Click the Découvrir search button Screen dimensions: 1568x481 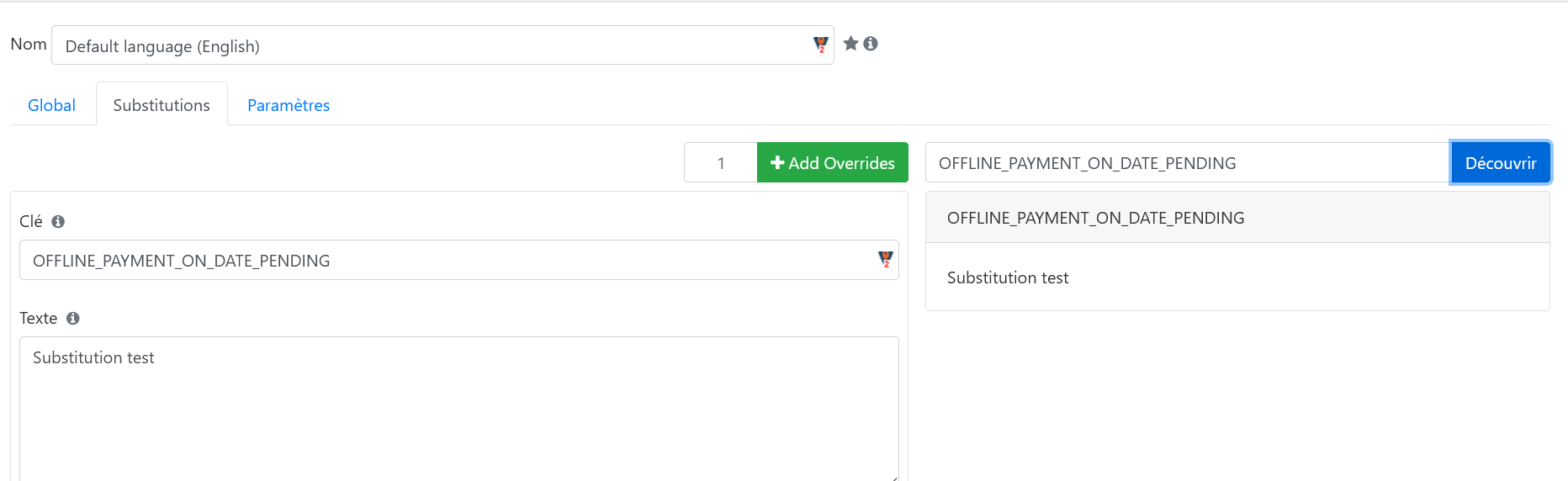[1501, 162]
